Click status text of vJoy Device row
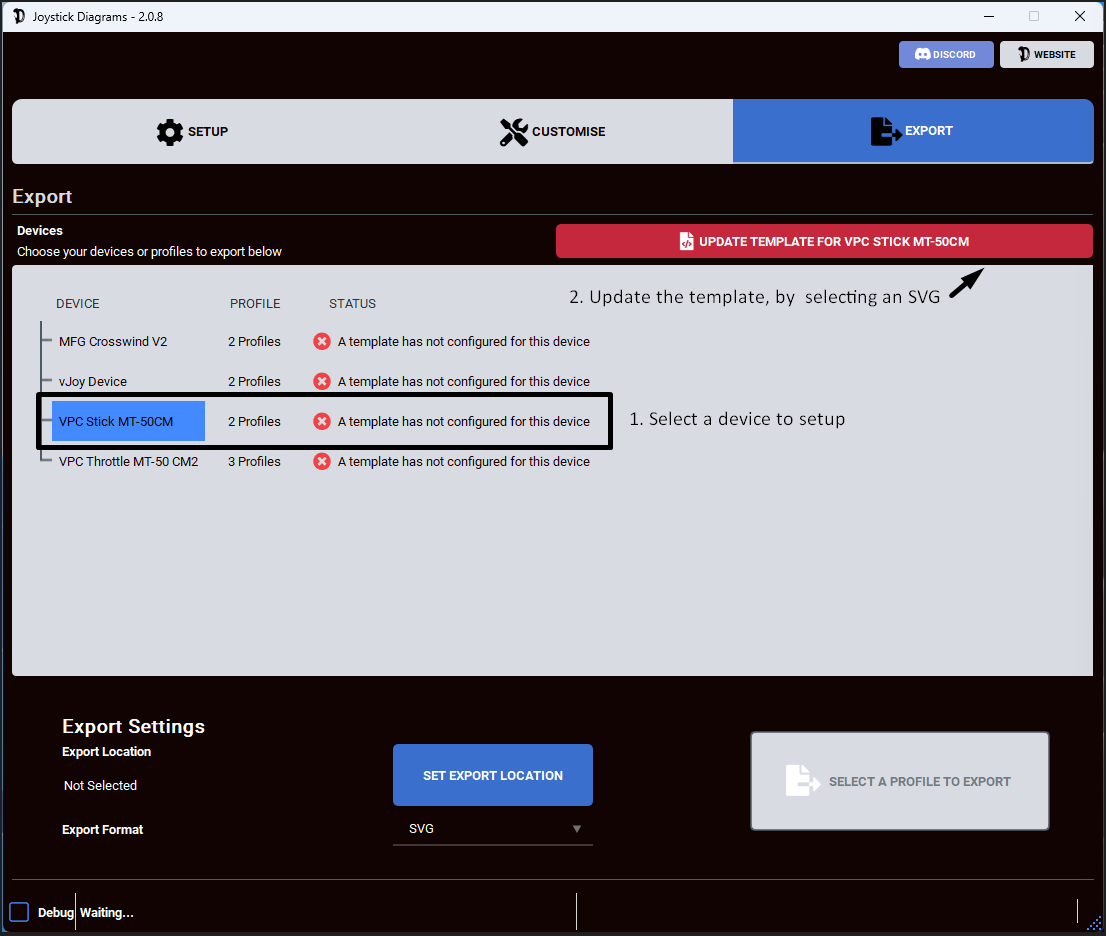This screenshot has width=1106, height=936. pyautogui.click(x=463, y=382)
